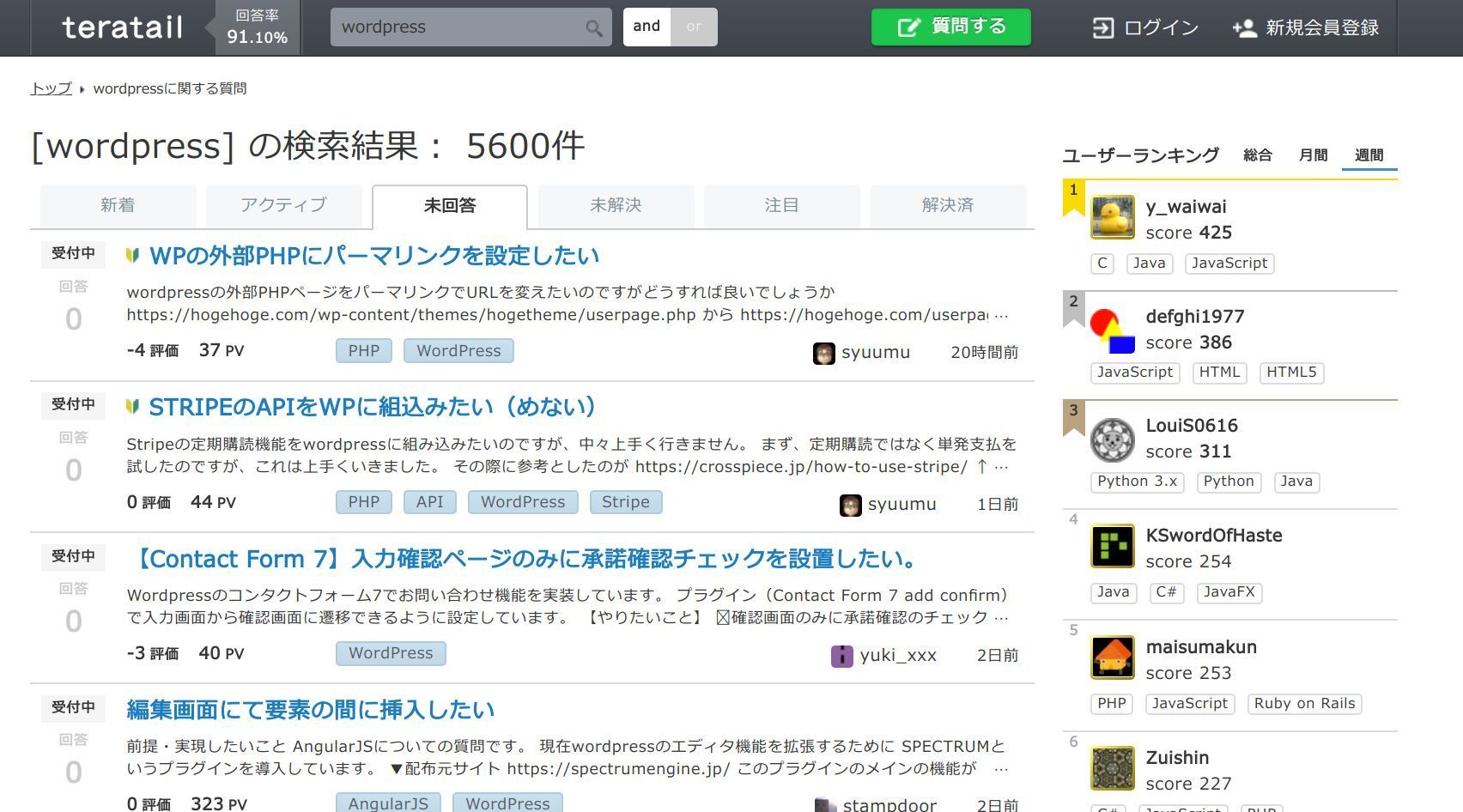Screen dimensions: 1463x812
Task: Go to トップ breadcrumb link
Action: pyautogui.click(x=52, y=88)
